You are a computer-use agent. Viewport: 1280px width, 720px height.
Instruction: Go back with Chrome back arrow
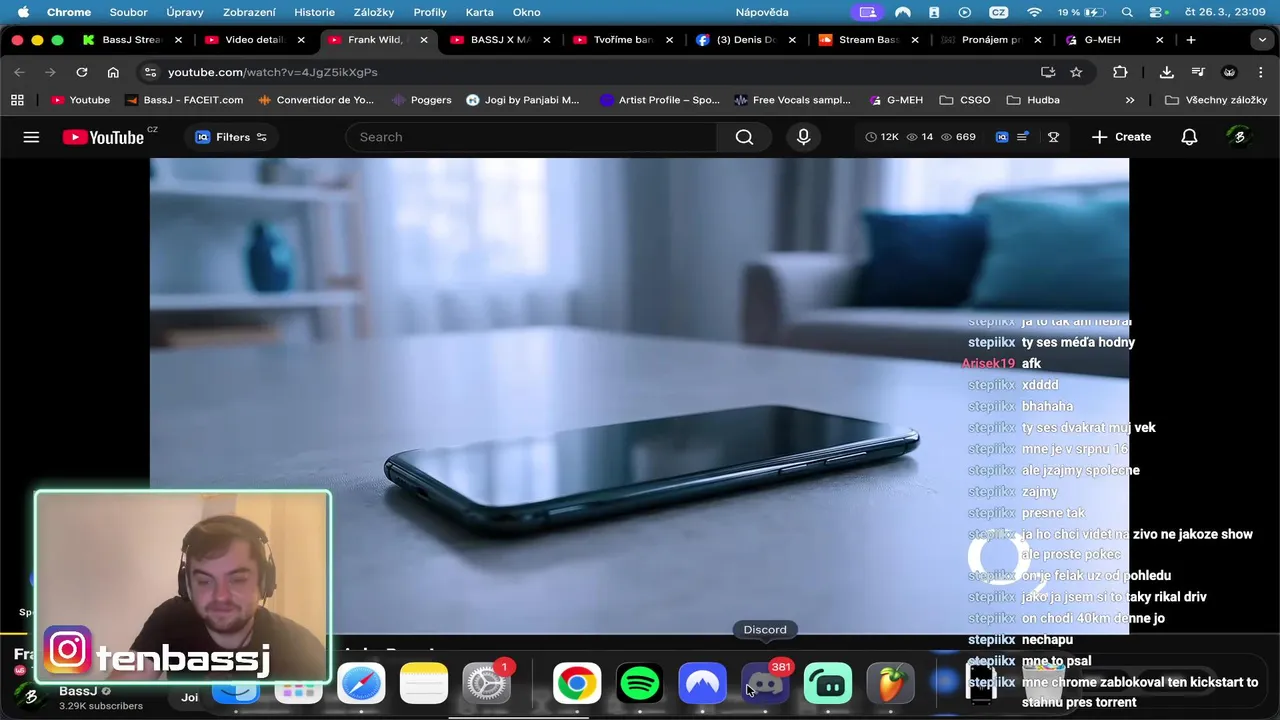[x=19, y=72]
